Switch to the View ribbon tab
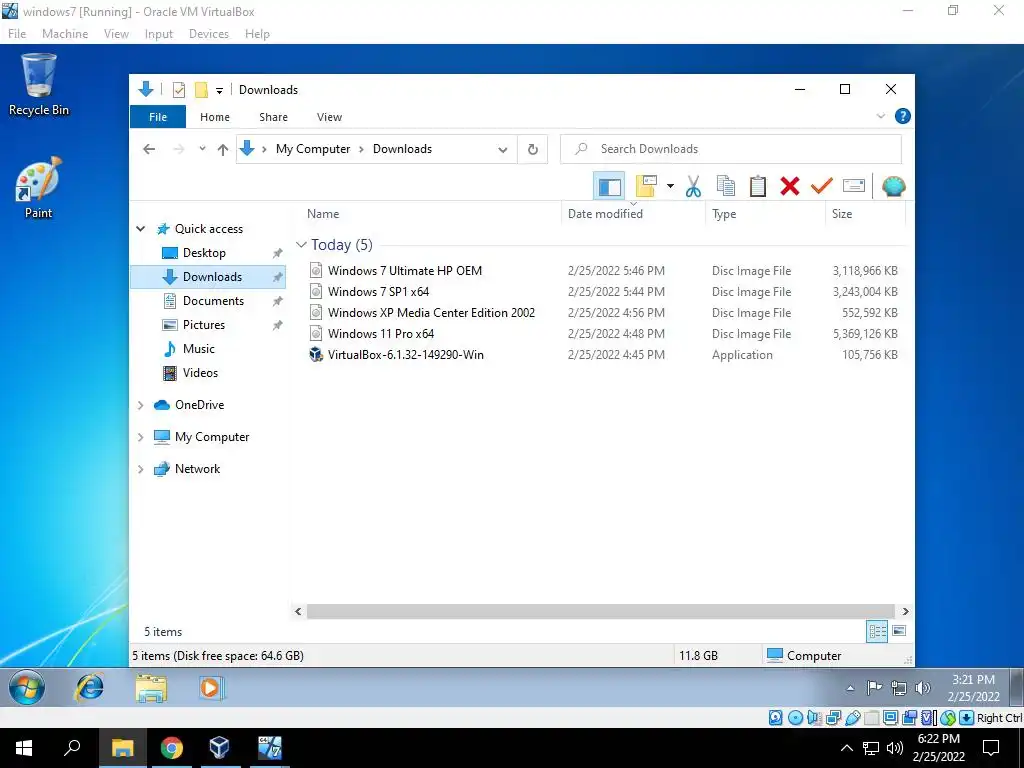 coord(329,117)
